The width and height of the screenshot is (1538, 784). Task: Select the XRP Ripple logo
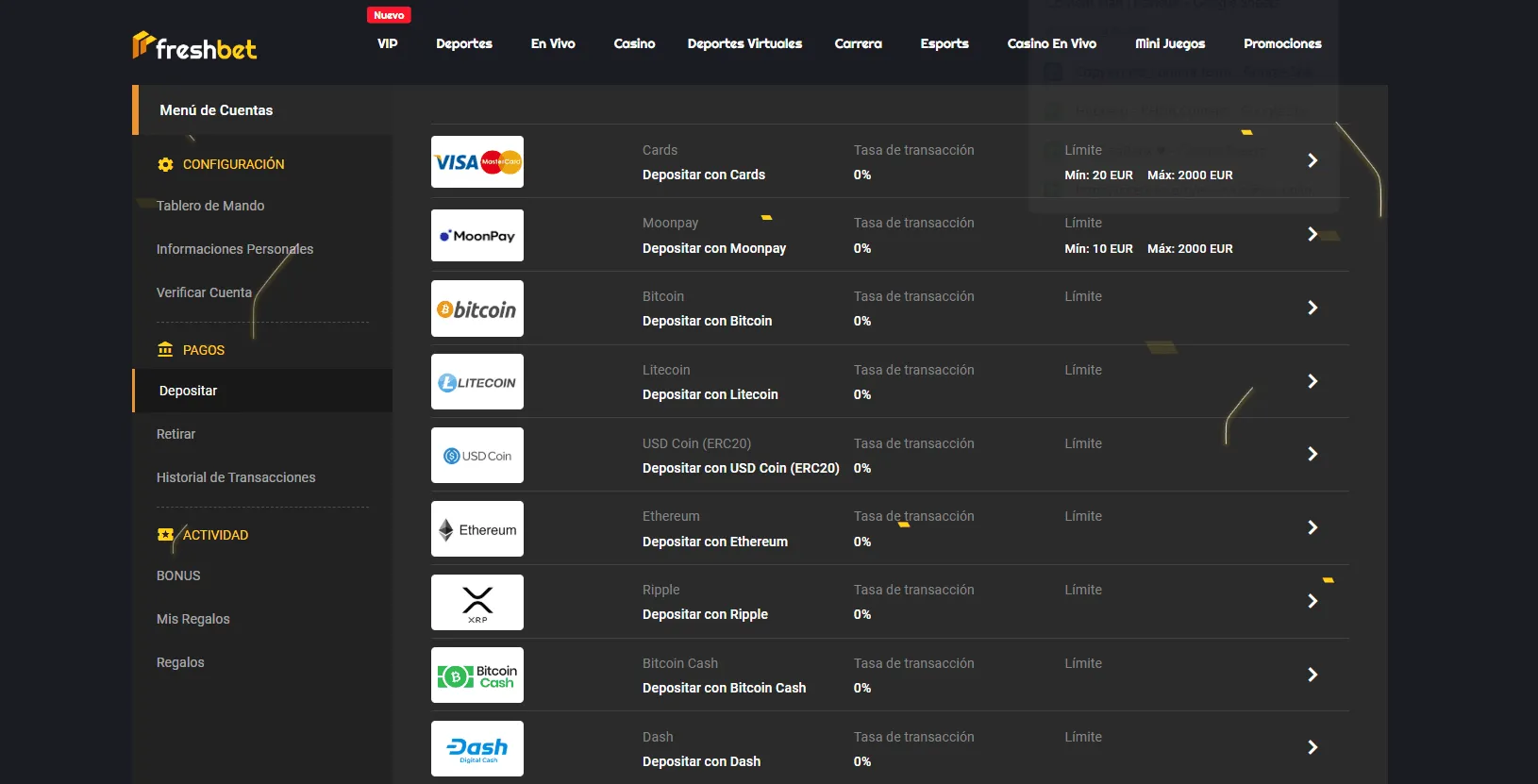coord(477,603)
